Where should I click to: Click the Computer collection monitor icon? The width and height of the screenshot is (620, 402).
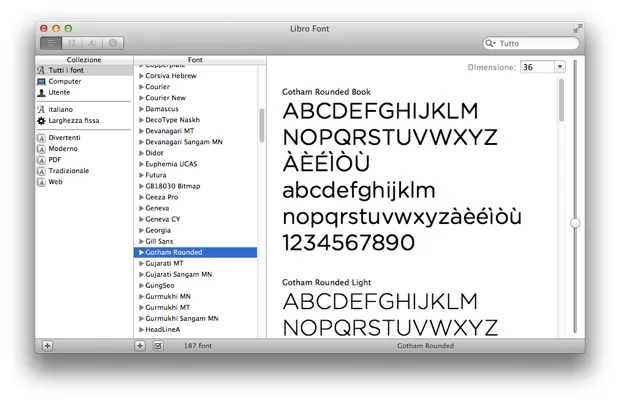coord(41,81)
